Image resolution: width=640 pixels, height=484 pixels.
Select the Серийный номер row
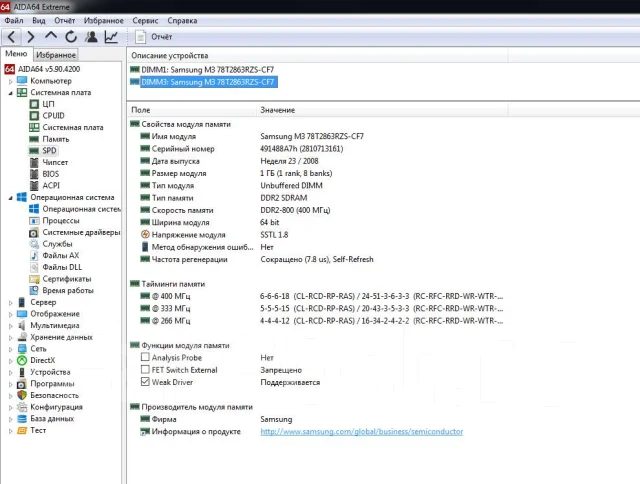(318, 149)
